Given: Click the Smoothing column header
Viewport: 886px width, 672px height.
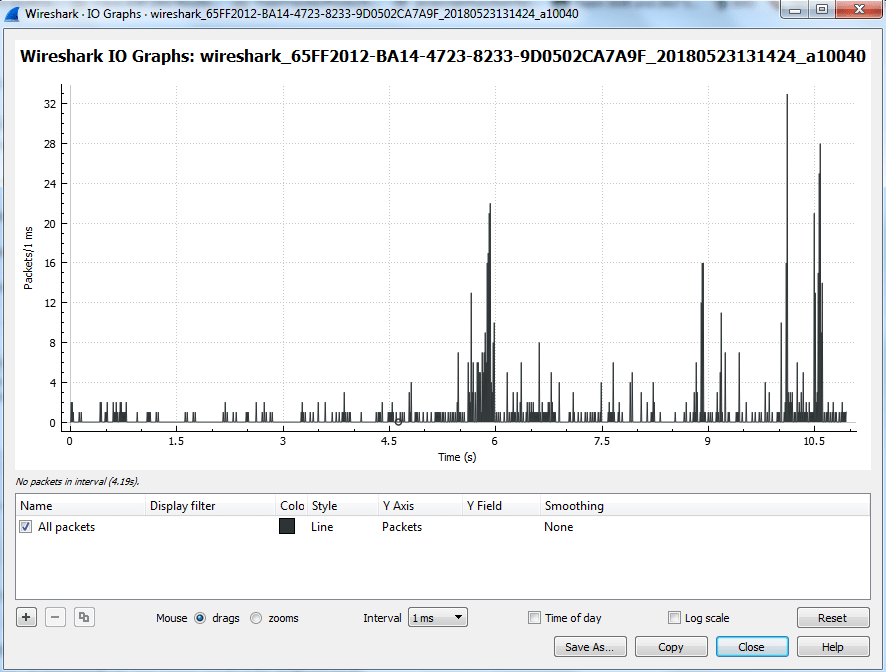Looking at the screenshot, I should click(x=705, y=506).
